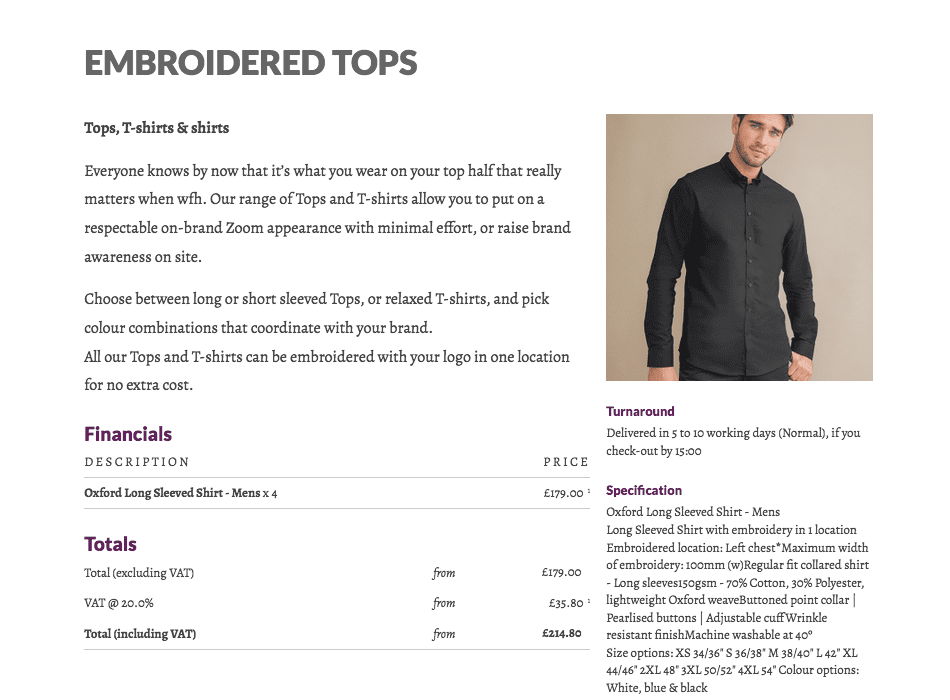Select the Oxford Long Sleeved Shirt line item
This screenshot has width=950, height=700.
coord(181,493)
